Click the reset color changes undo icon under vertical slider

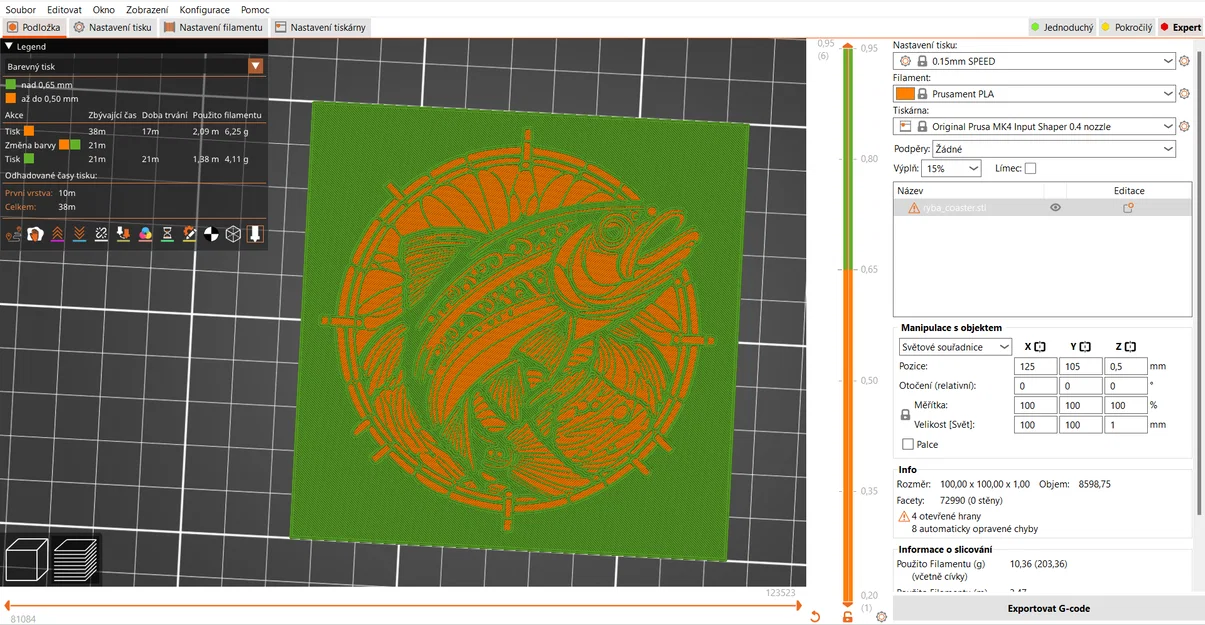815,616
